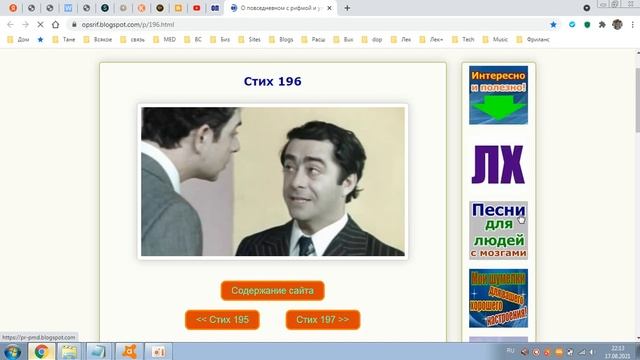Click the page vertical scrollbar thumb
640x360 pixels.
tap(638, 100)
